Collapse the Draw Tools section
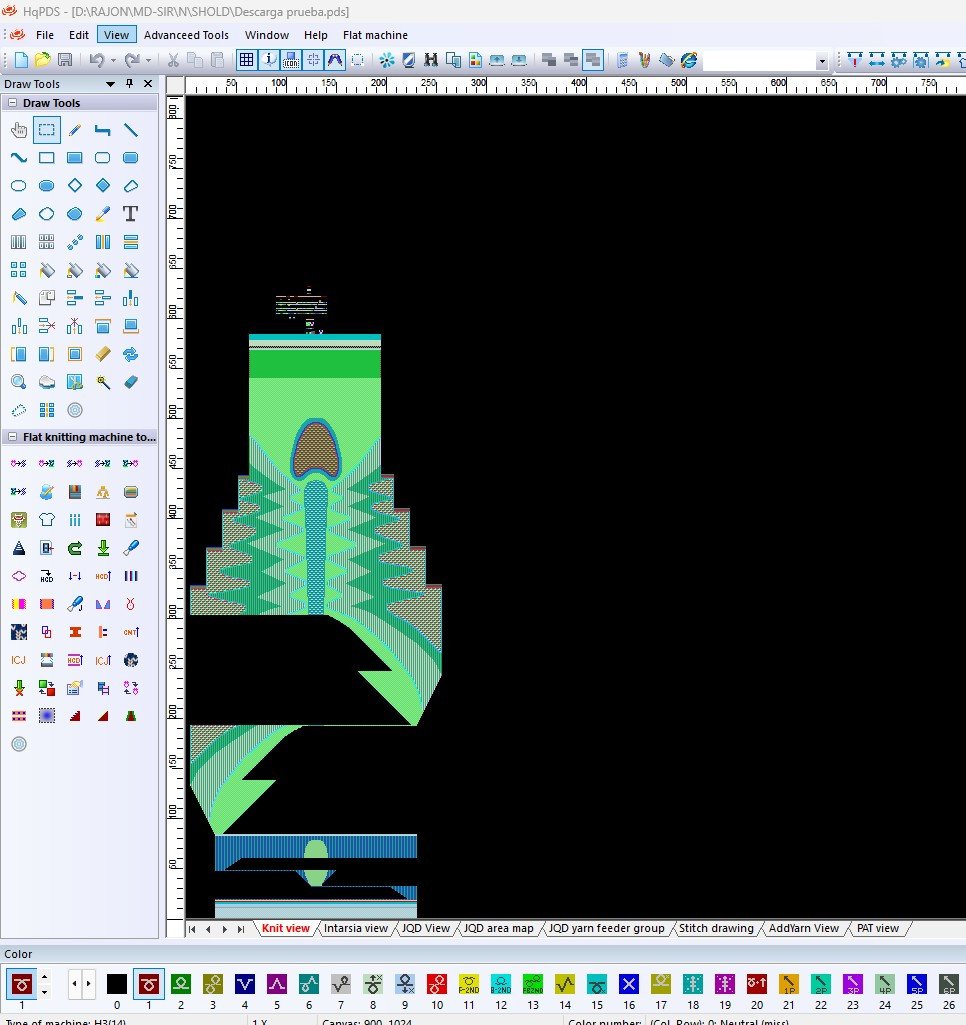This screenshot has height=1025, width=966. (x=12, y=103)
